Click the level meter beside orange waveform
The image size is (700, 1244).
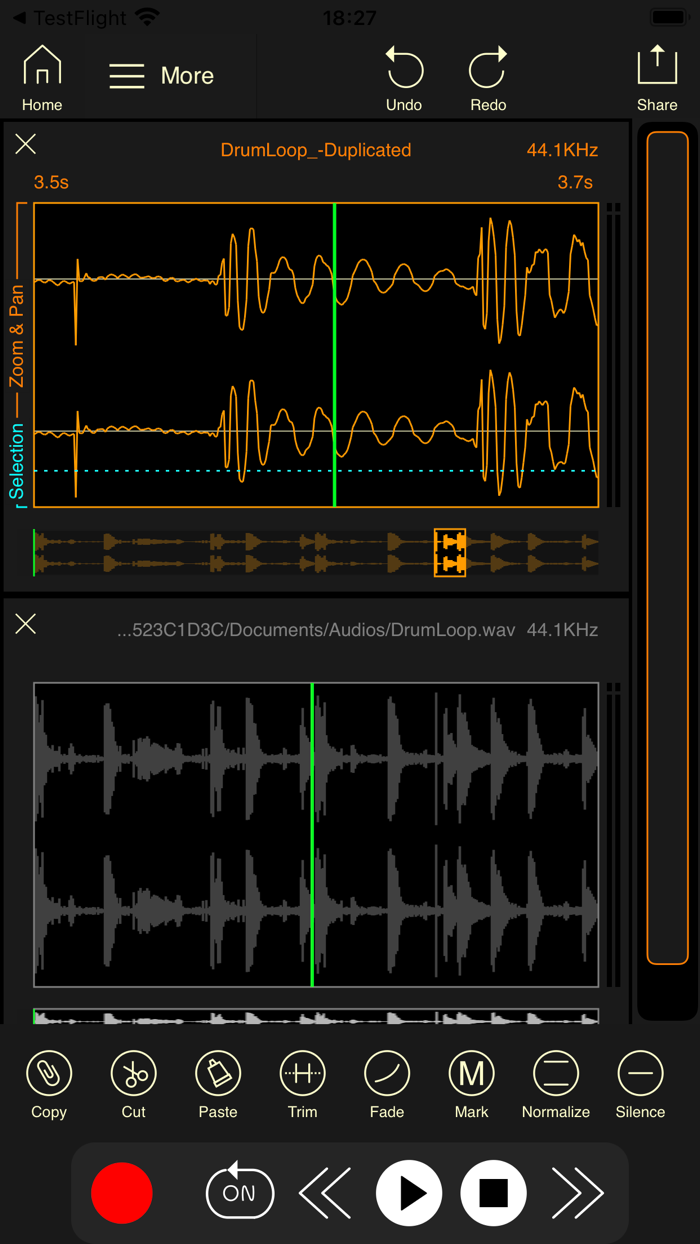[613, 355]
